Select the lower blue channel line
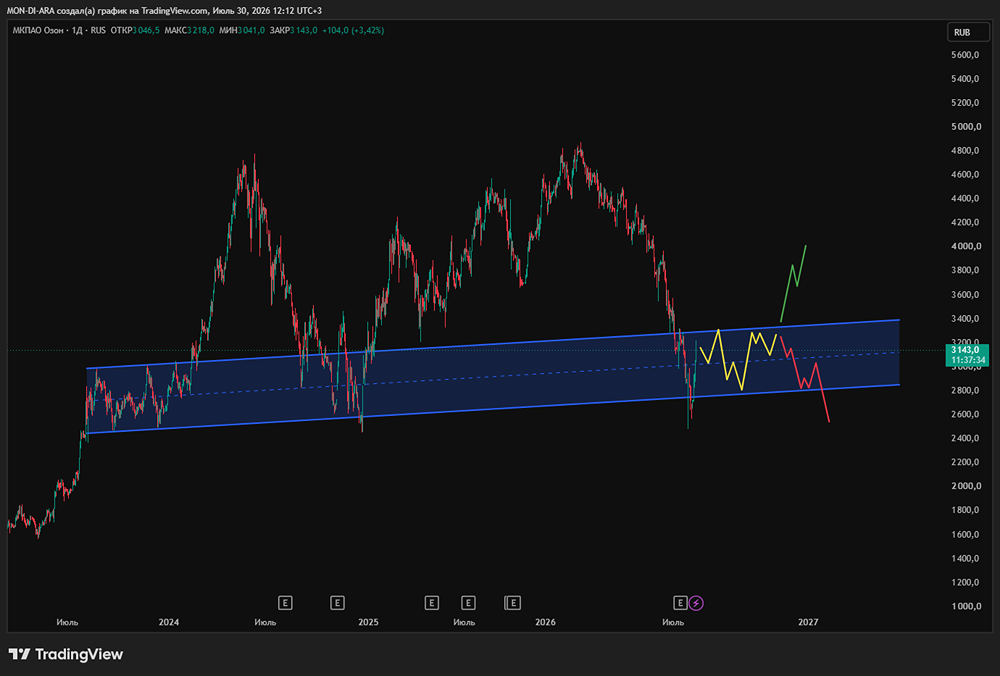The image size is (1000, 676). [492, 409]
